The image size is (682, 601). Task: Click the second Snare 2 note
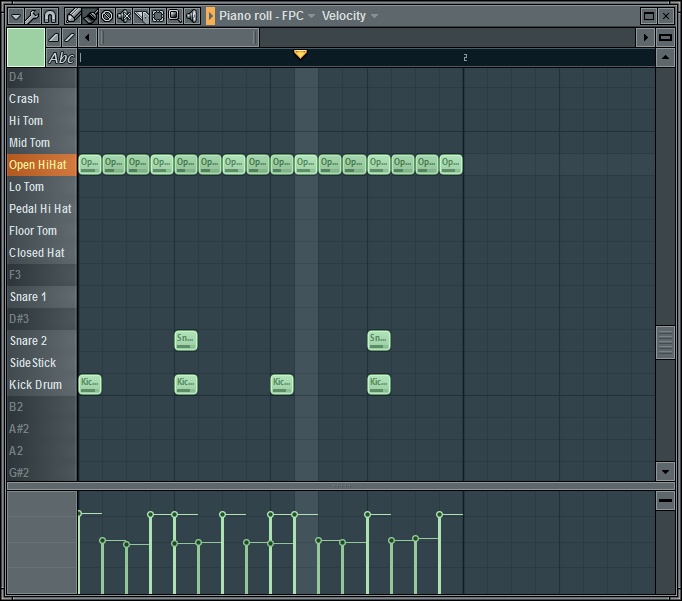click(379, 341)
